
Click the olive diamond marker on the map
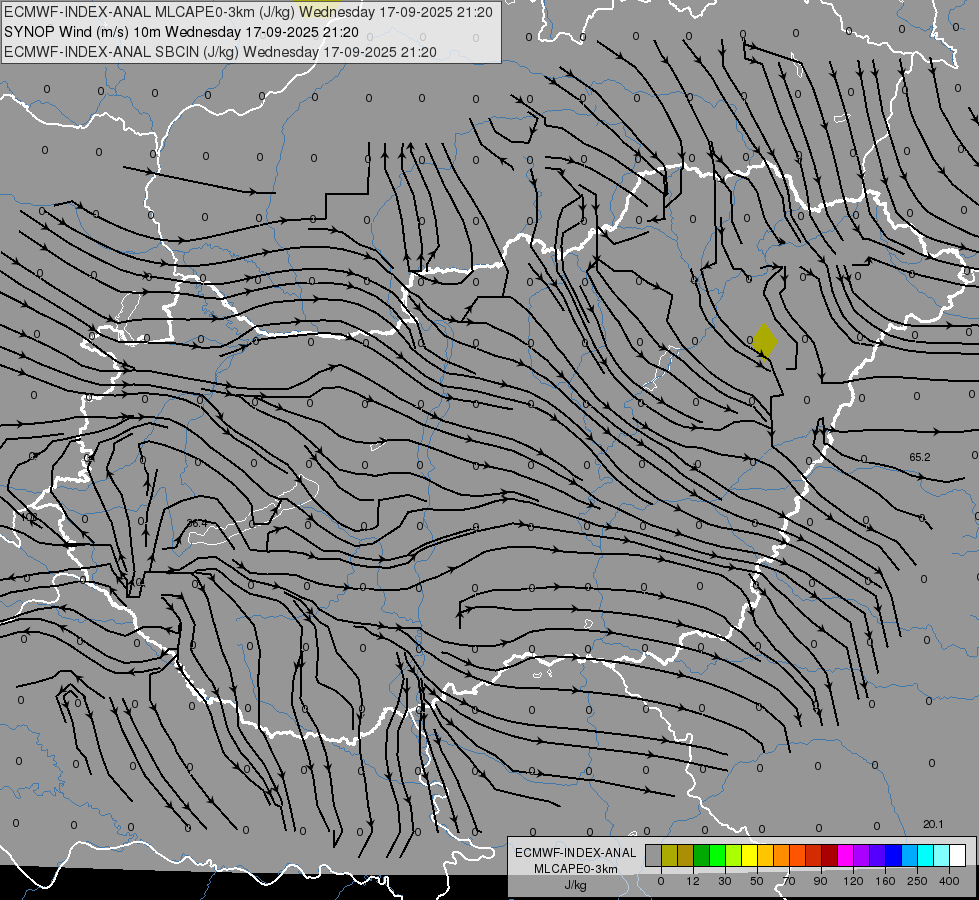[765, 342]
